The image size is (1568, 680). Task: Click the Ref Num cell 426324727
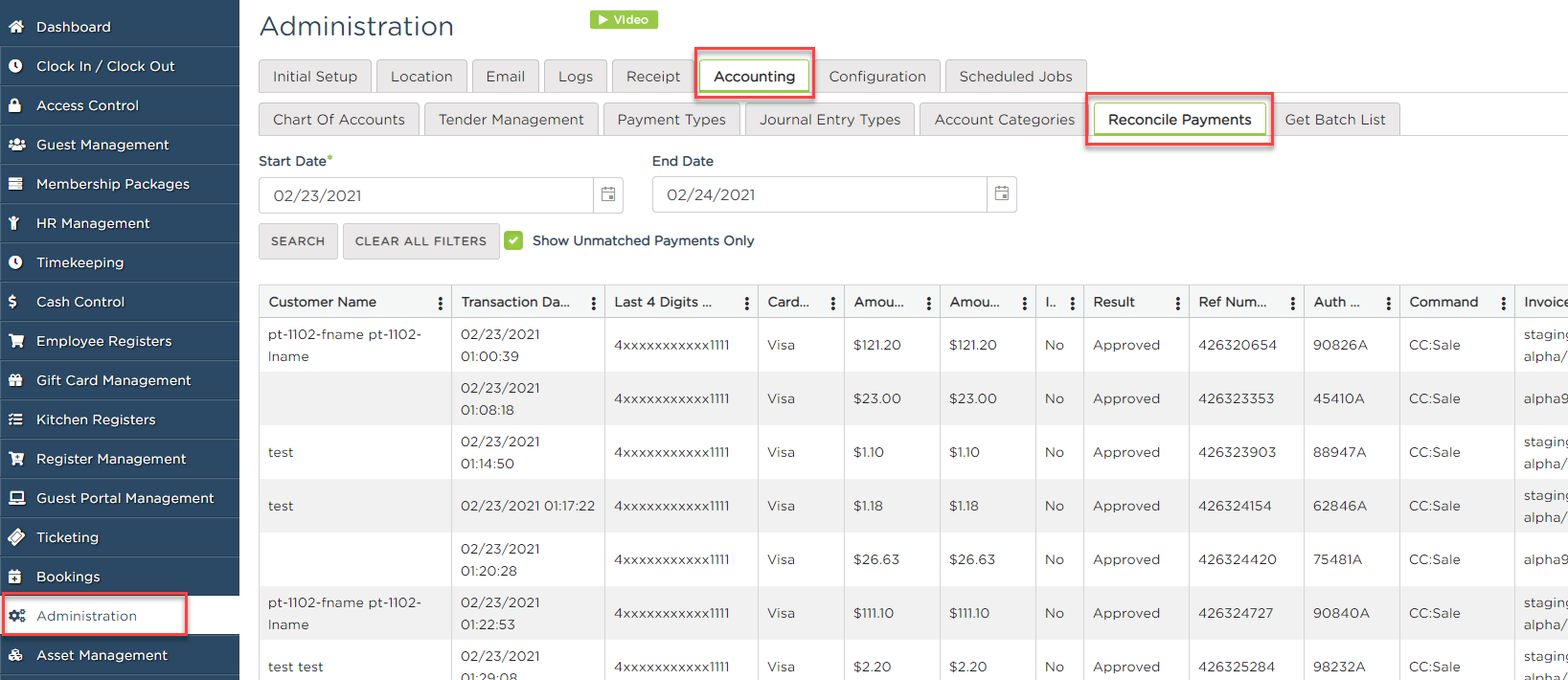pos(1236,613)
